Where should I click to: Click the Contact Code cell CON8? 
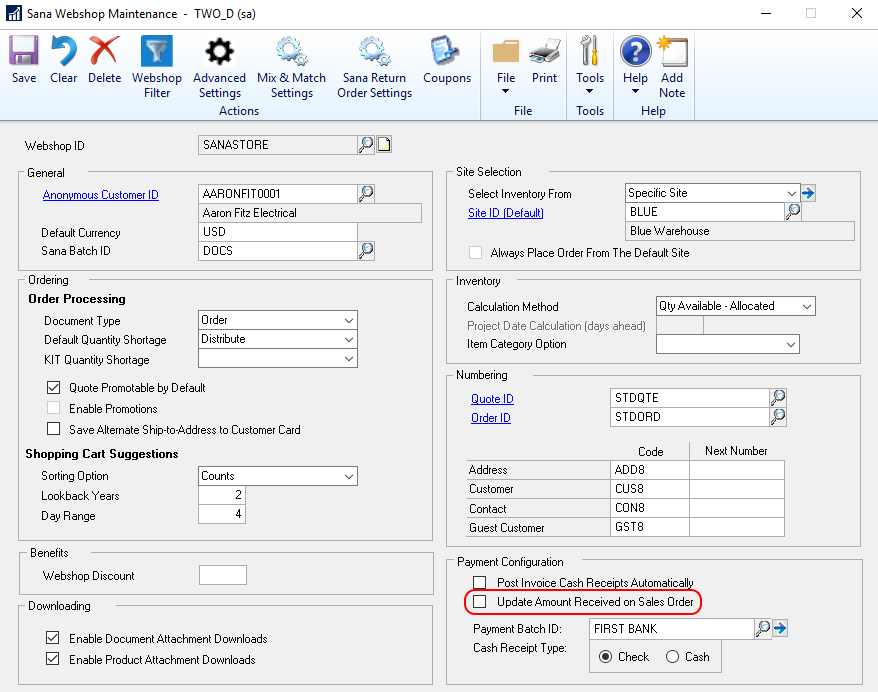click(650, 508)
